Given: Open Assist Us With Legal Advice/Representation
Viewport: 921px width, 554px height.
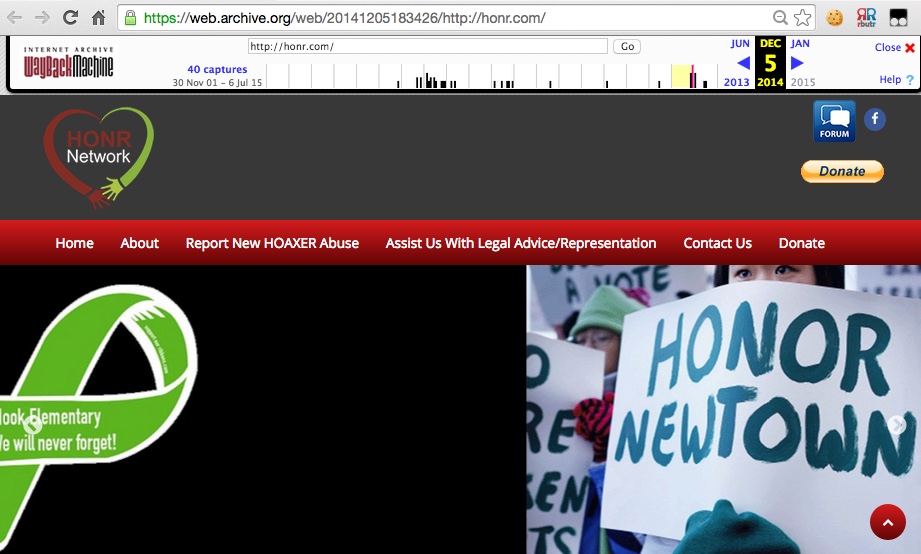Looking at the screenshot, I should (521, 243).
